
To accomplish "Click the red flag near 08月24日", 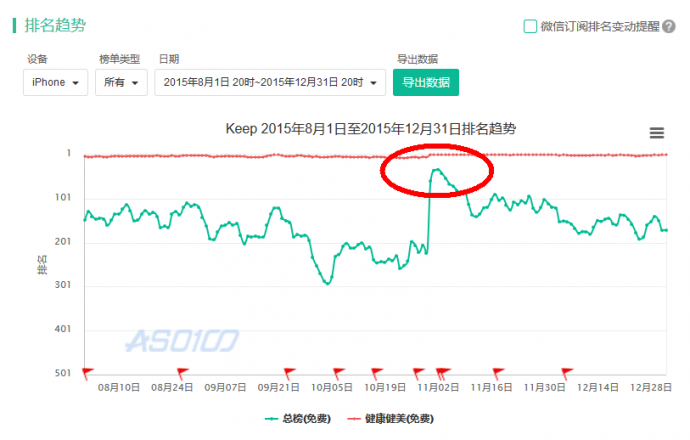I will pos(182,374).
